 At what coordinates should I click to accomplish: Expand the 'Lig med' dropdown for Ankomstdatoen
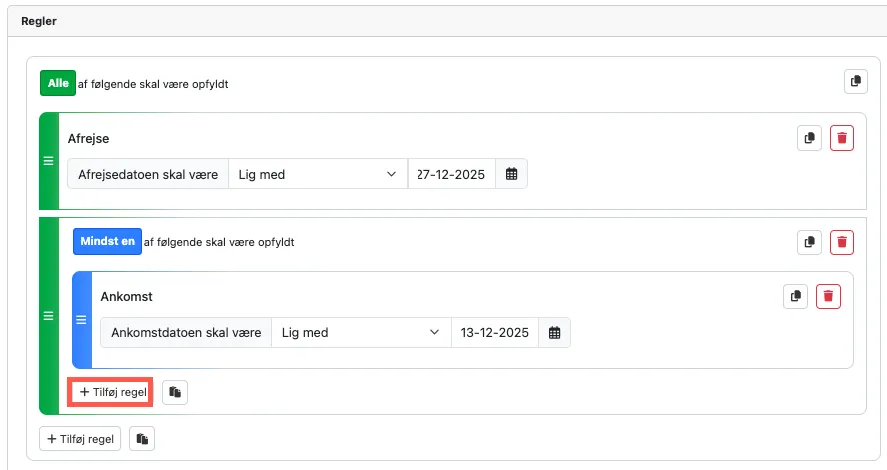coord(360,332)
